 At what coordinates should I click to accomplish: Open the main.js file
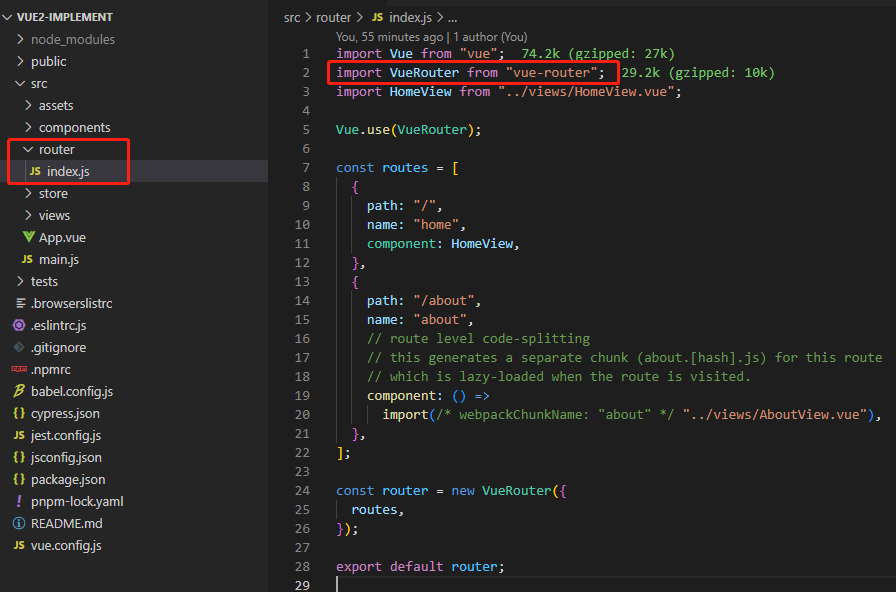pos(134,259)
